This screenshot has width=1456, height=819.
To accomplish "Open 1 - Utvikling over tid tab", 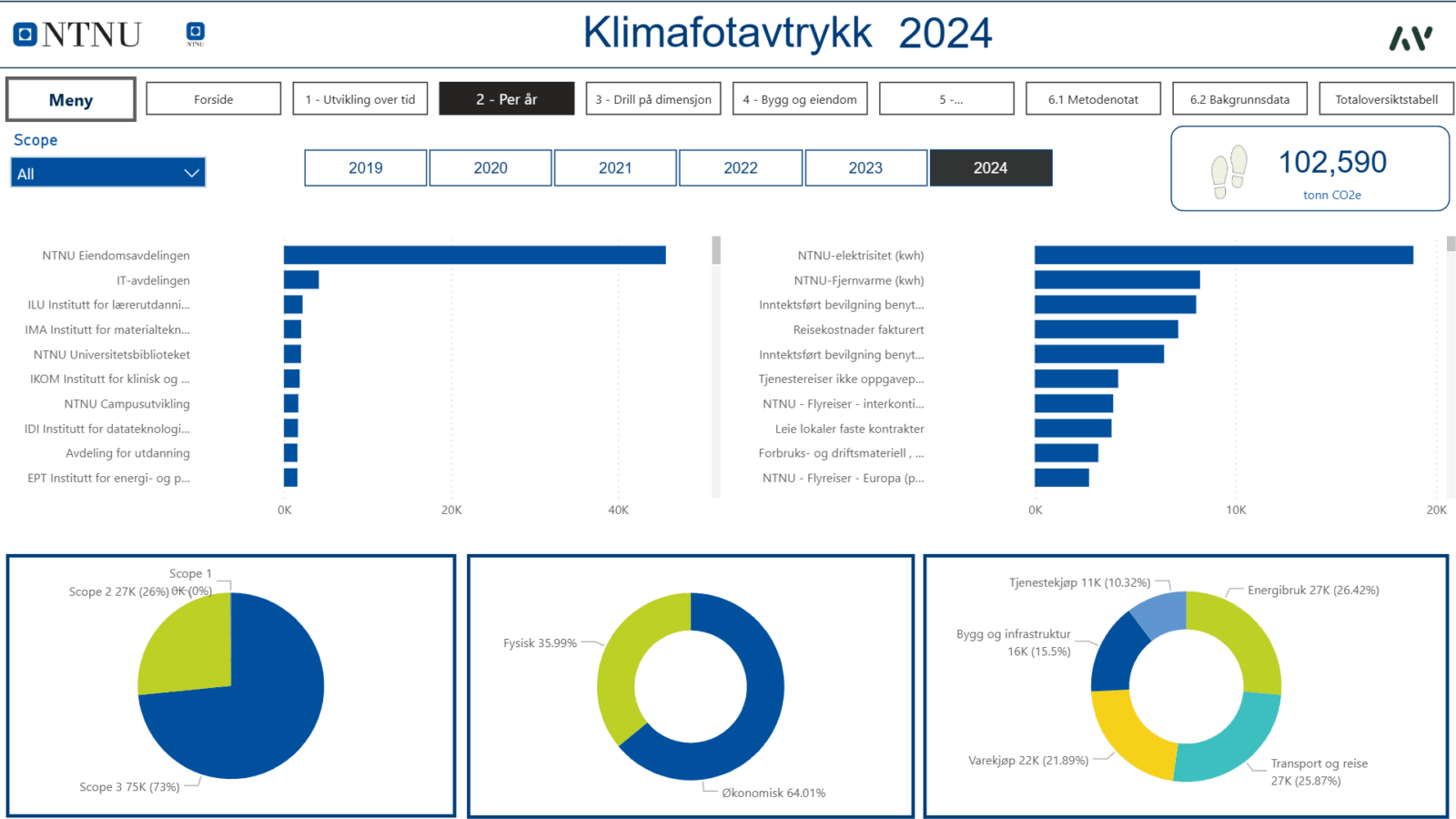I will pyautogui.click(x=360, y=99).
